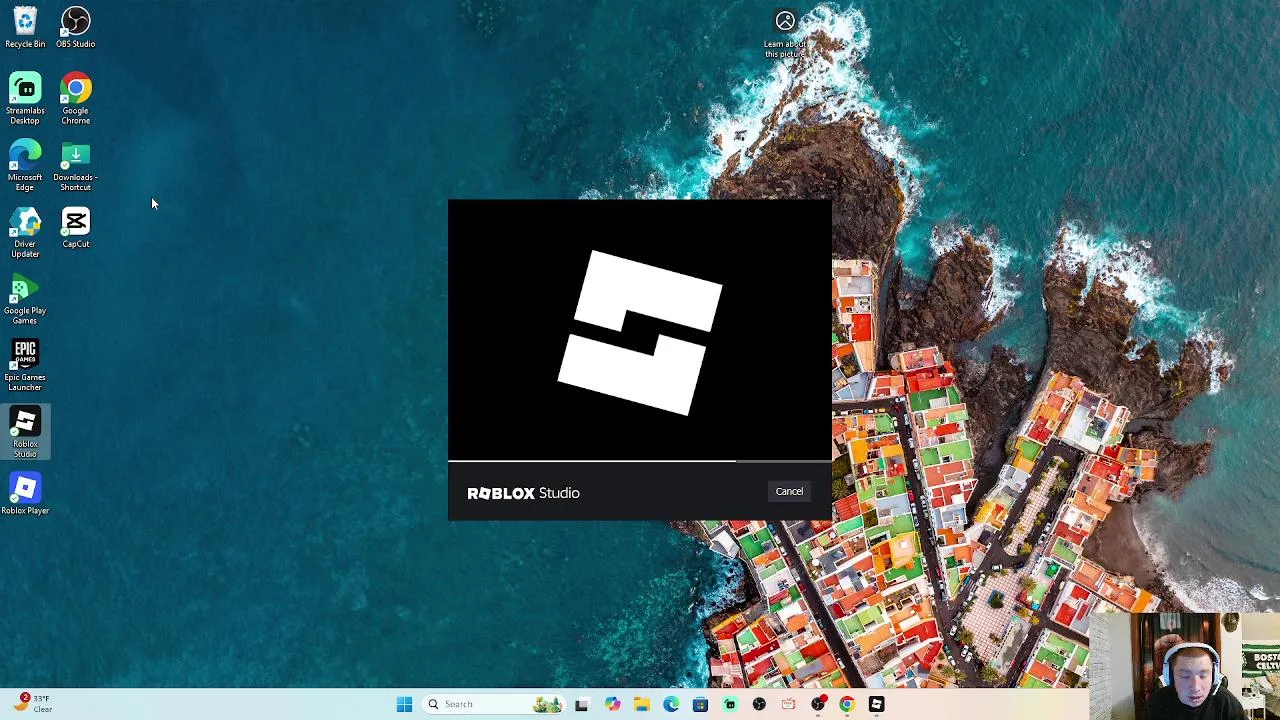The width and height of the screenshot is (1280, 720).
Task: Select the CapCut desktop shortcut
Action: [x=76, y=228]
